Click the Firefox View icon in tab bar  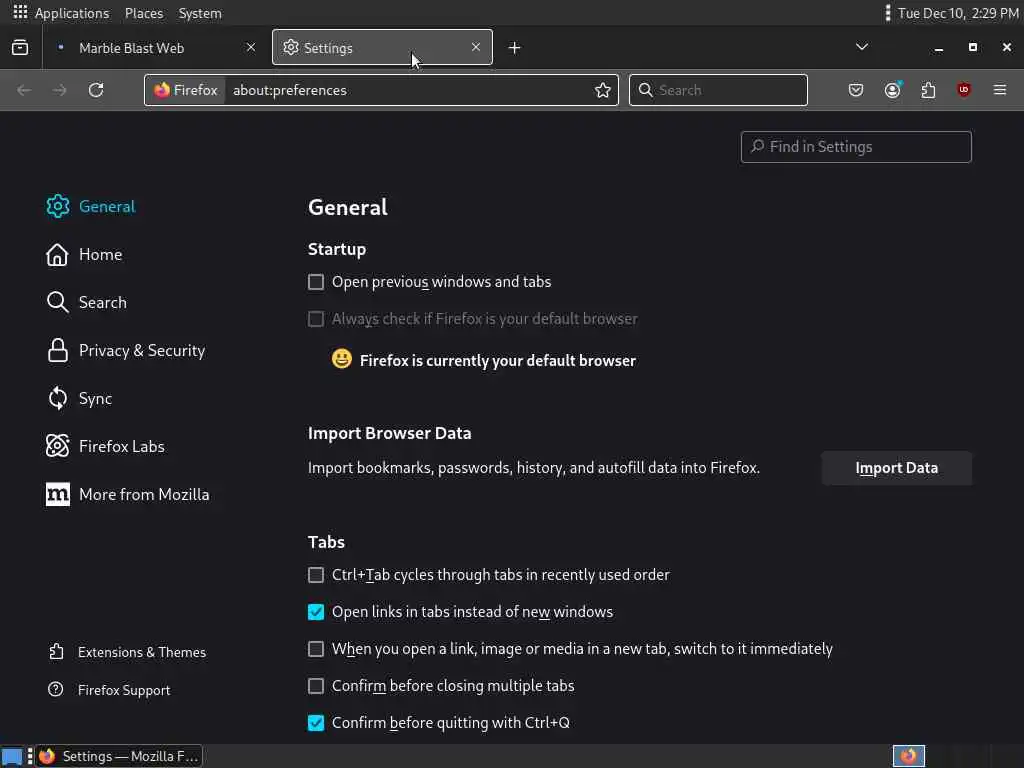pyautogui.click(x=20, y=47)
